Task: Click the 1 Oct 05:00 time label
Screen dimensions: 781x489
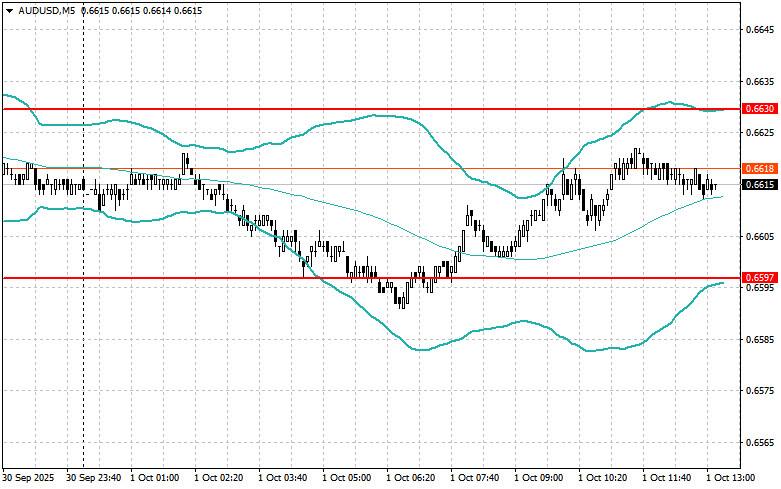Action: tap(347, 478)
